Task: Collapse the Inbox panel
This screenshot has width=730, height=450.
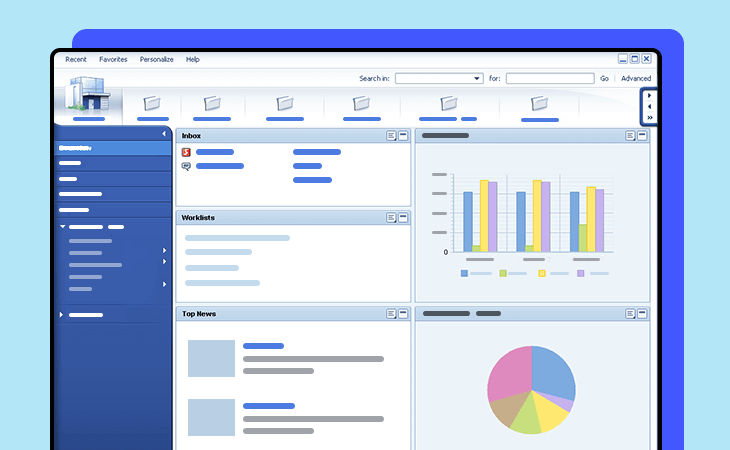Action: click(x=403, y=135)
